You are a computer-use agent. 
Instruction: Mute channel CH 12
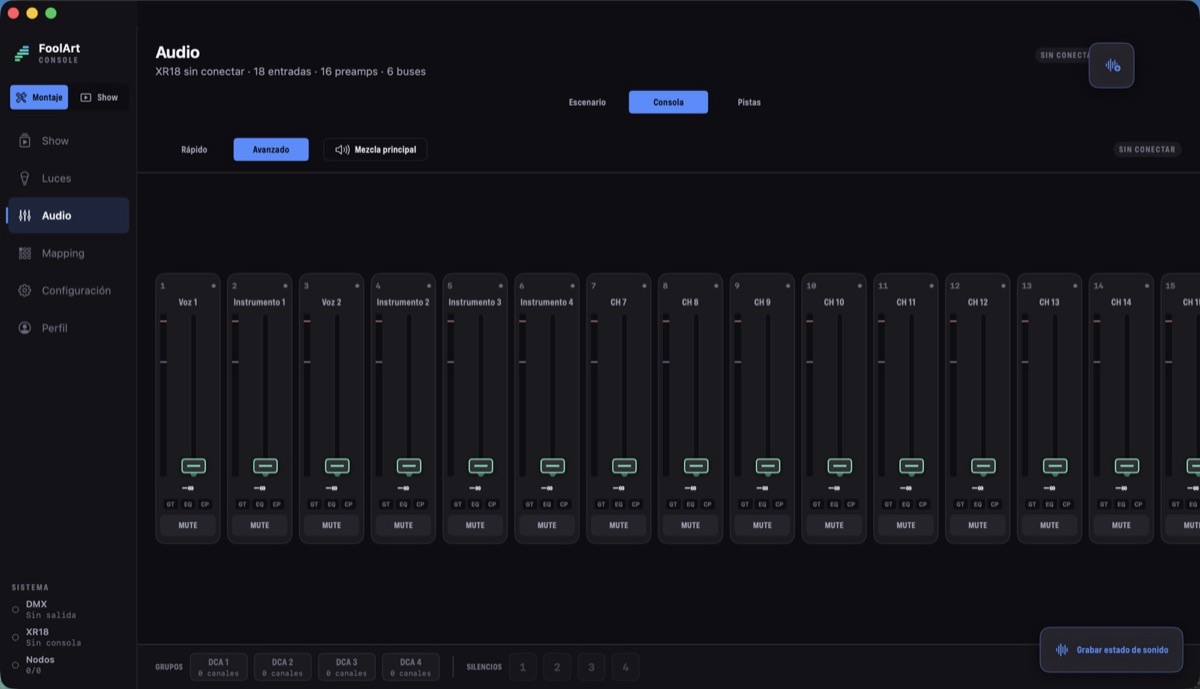click(978, 525)
